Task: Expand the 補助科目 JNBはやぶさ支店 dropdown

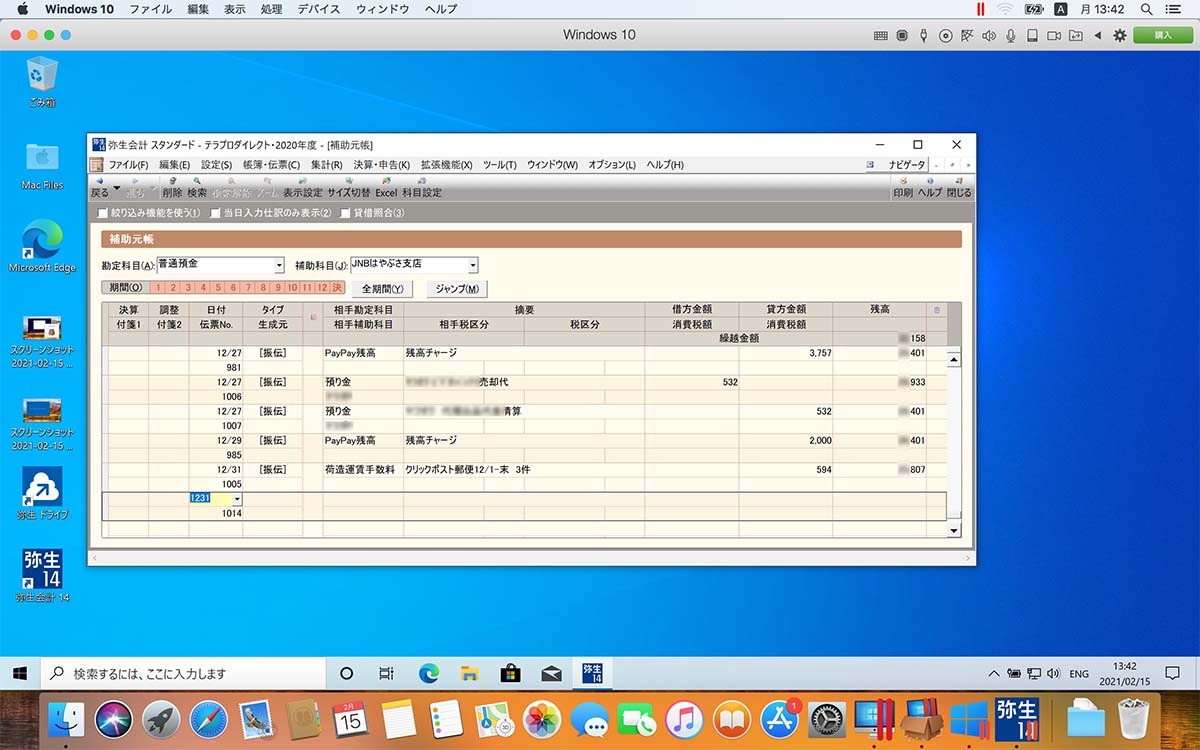Action: [473, 266]
